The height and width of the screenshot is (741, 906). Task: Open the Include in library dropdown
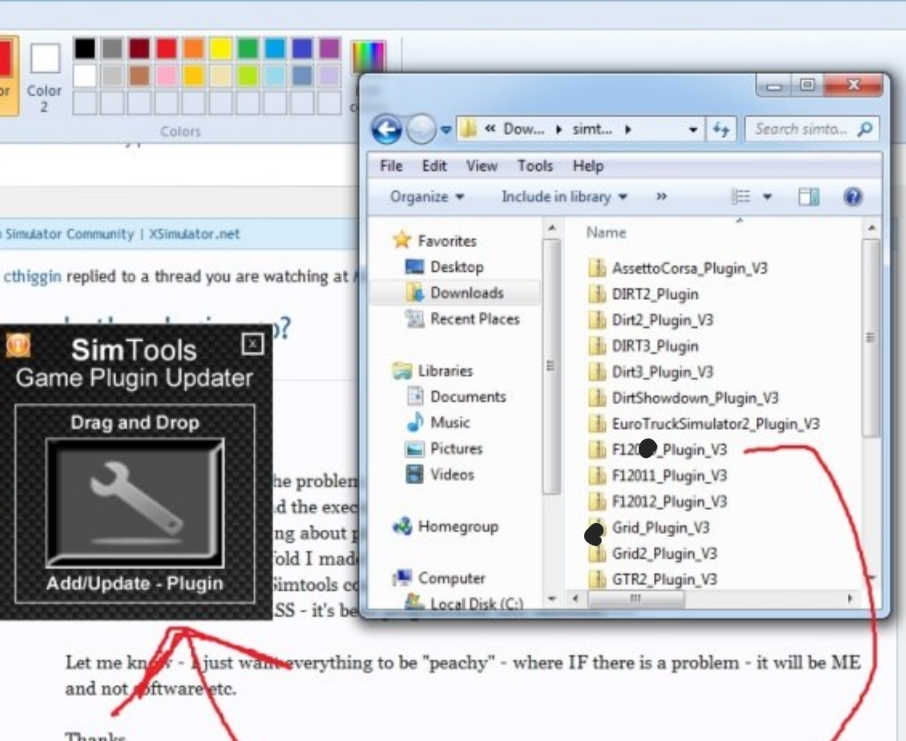[564, 197]
